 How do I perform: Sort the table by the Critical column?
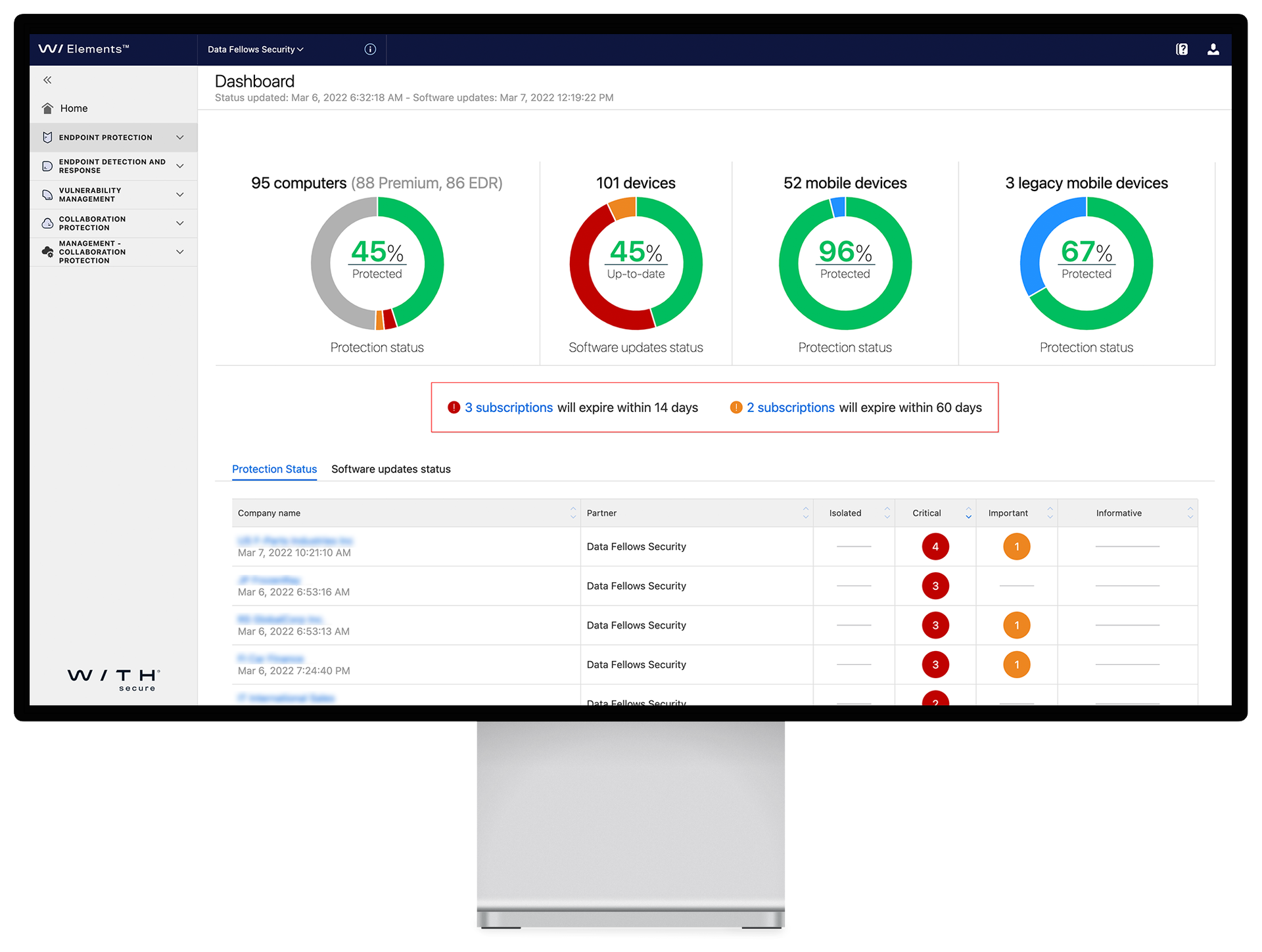click(968, 512)
